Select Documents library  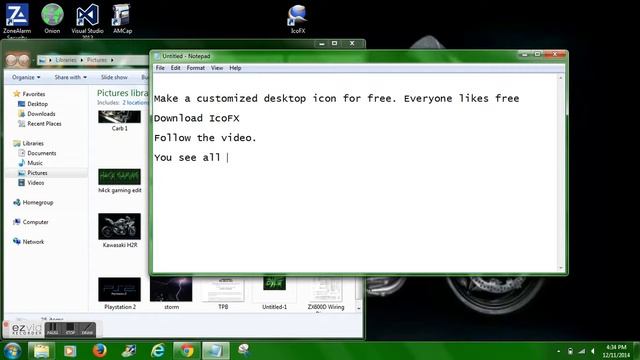(x=41, y=153)
